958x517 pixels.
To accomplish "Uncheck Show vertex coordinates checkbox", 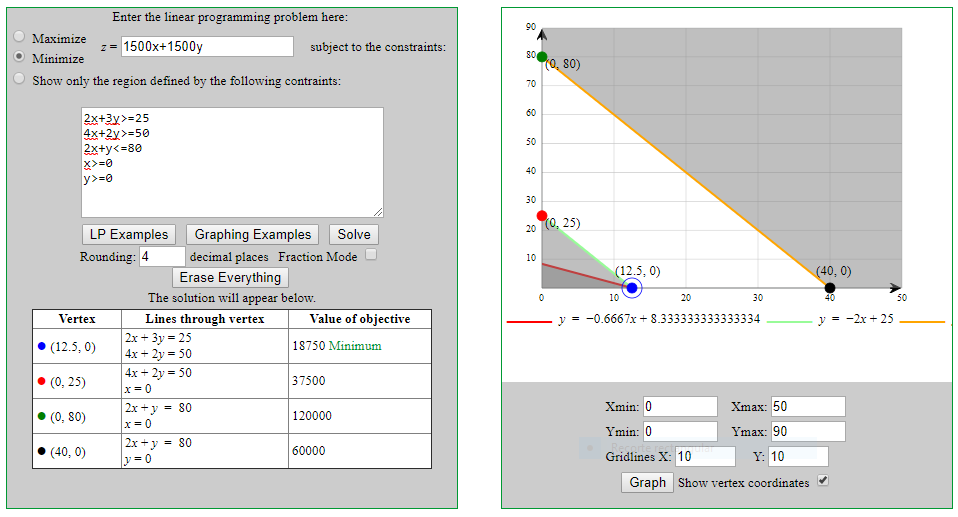I will (x=823, y=482).
